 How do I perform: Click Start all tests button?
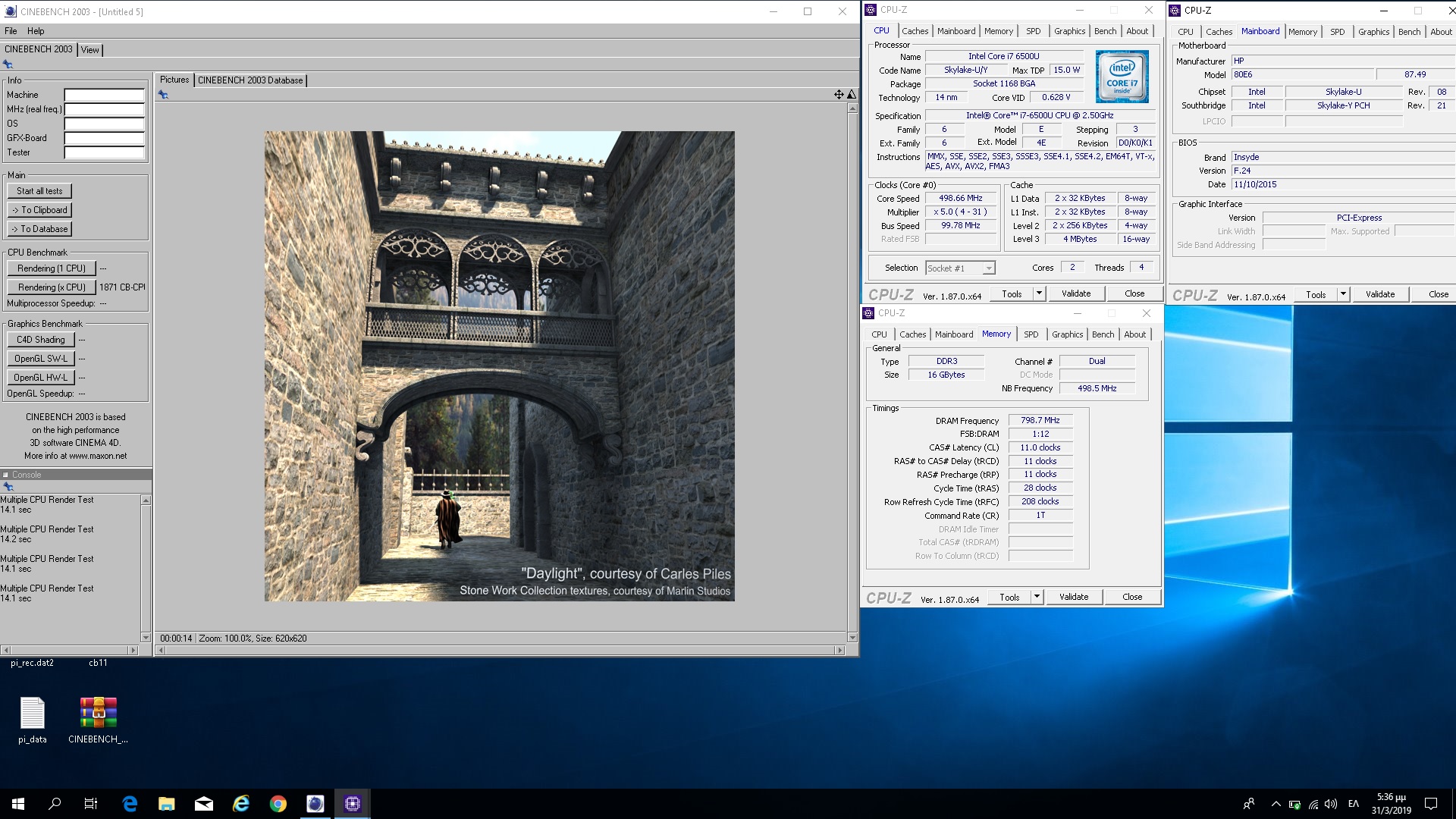39,191
